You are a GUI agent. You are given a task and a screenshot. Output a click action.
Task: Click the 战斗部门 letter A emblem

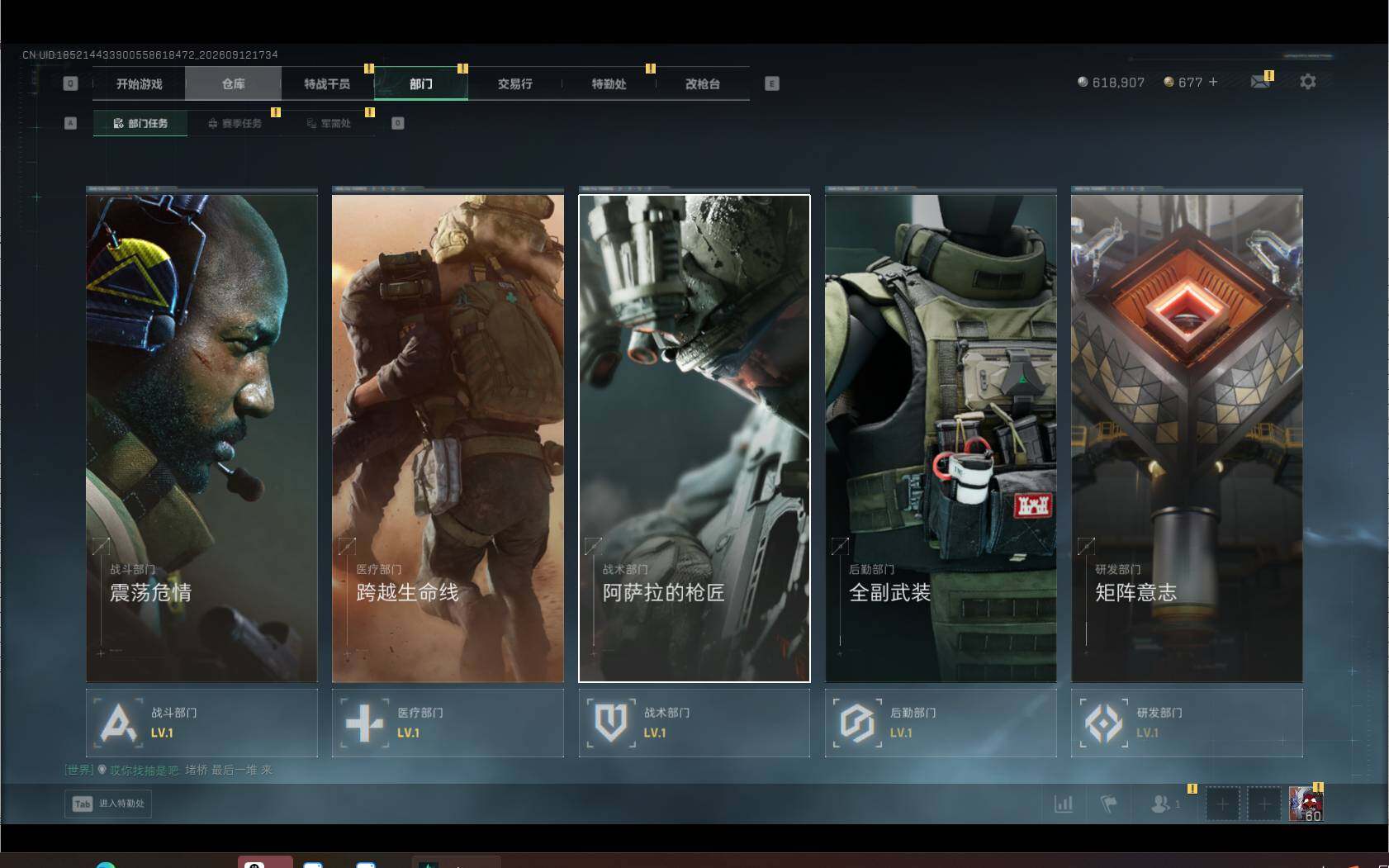pyautogui.click(x=118, y=723)
